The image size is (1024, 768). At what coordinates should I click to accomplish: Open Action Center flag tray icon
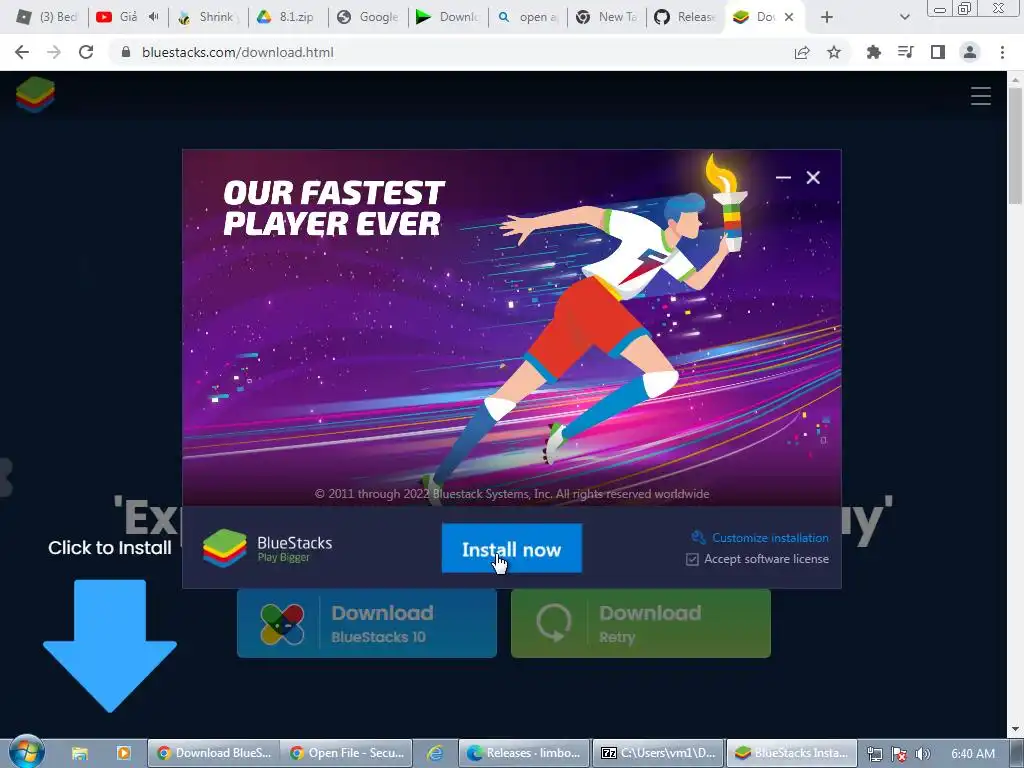tap(899, 754)
